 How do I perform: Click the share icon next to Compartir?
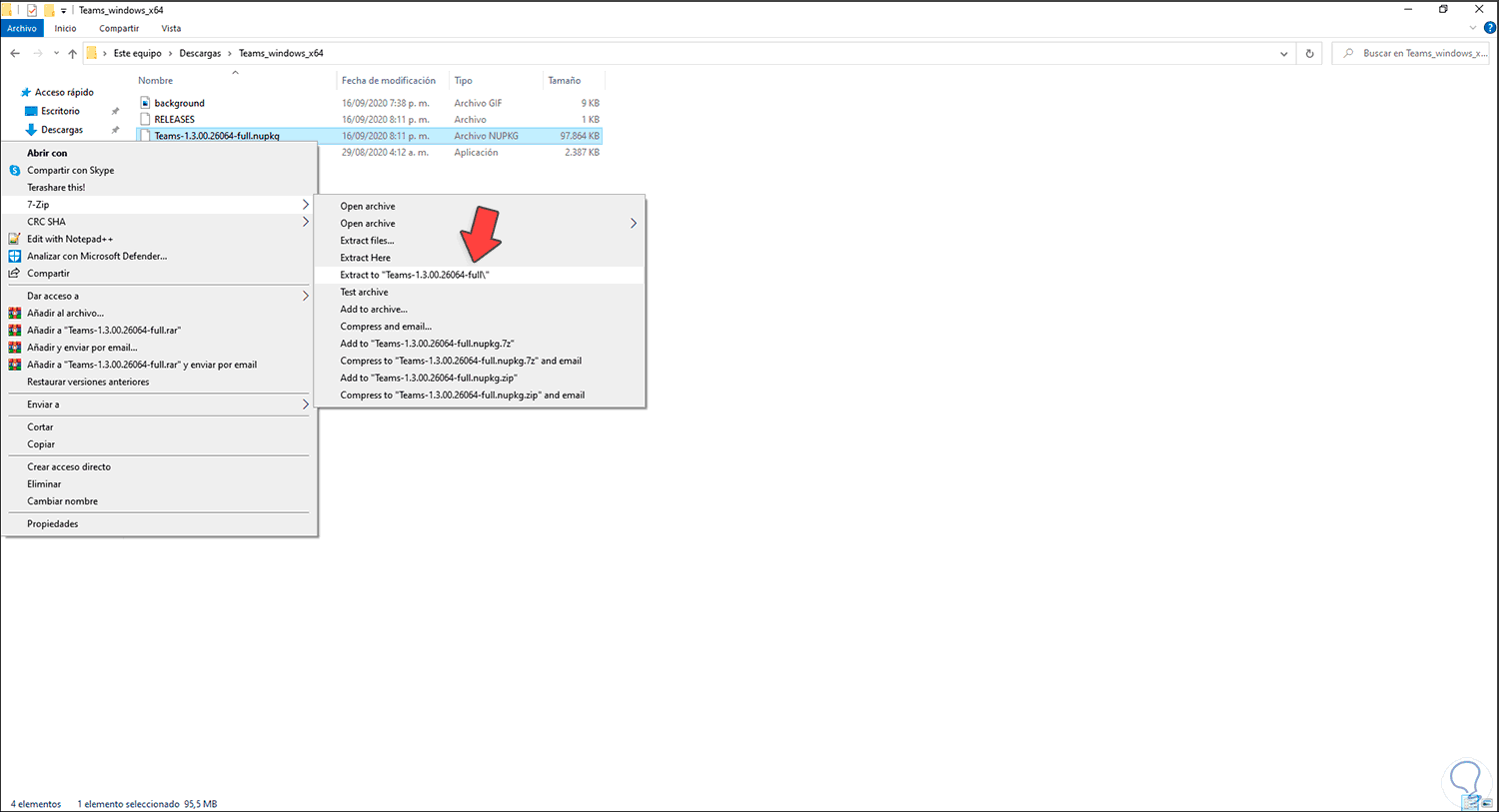pyautogui.click(x=14, y=273)
